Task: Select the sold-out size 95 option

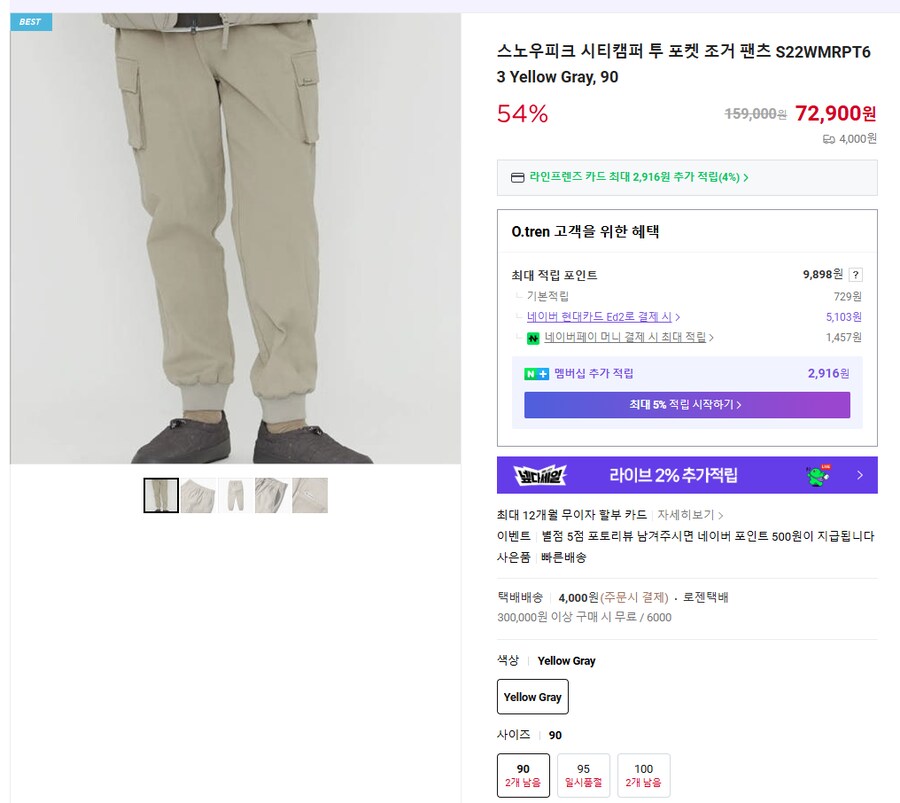Action: pos(584,775)
